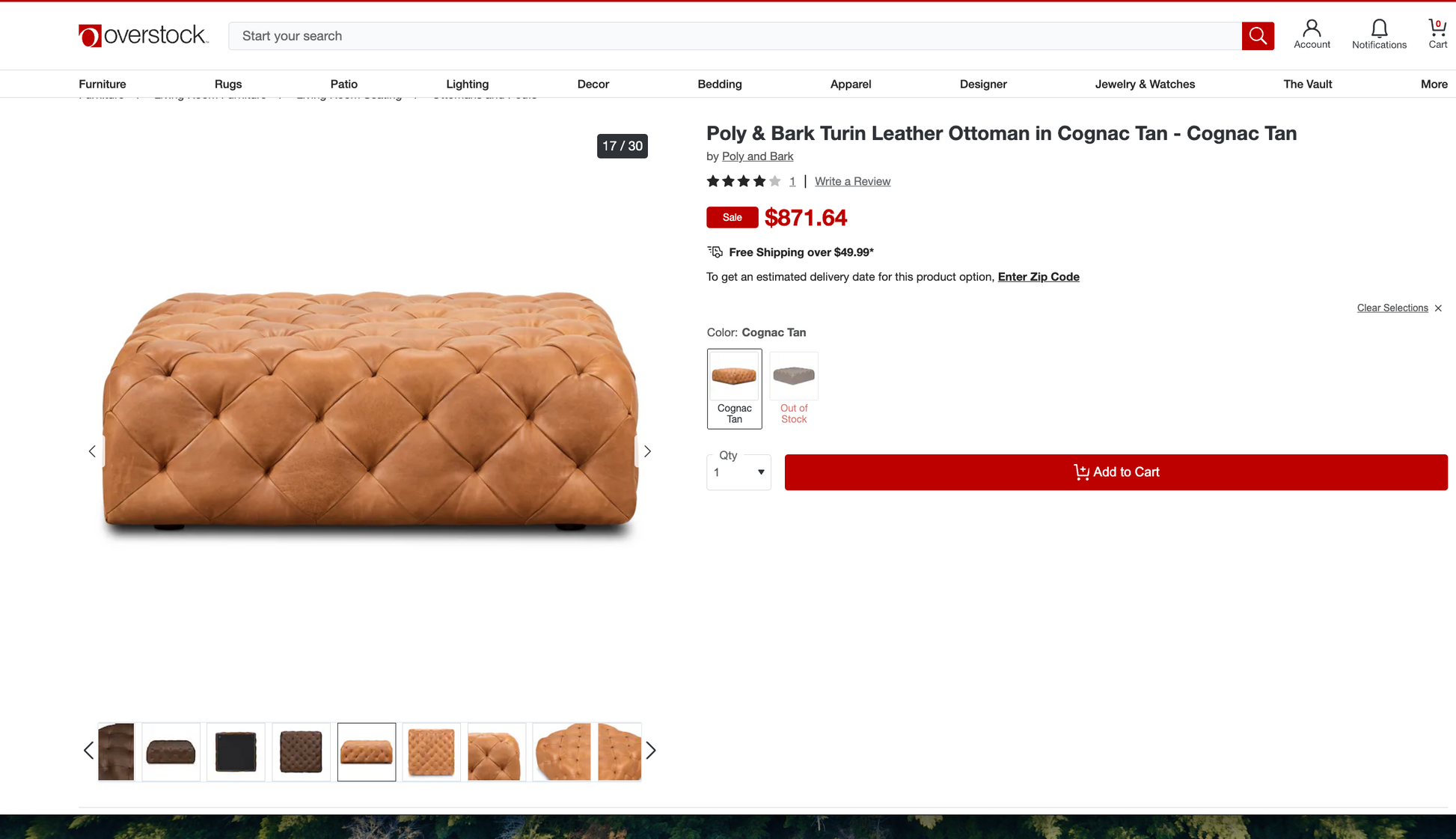Expand the More menu

1434,84
